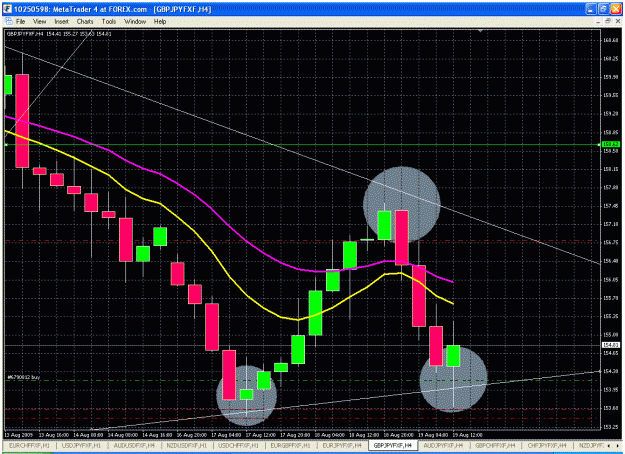Click the '18 Aug 20:00' time label
This screenshot has width=625, height=454.
[x=397, y=435]
